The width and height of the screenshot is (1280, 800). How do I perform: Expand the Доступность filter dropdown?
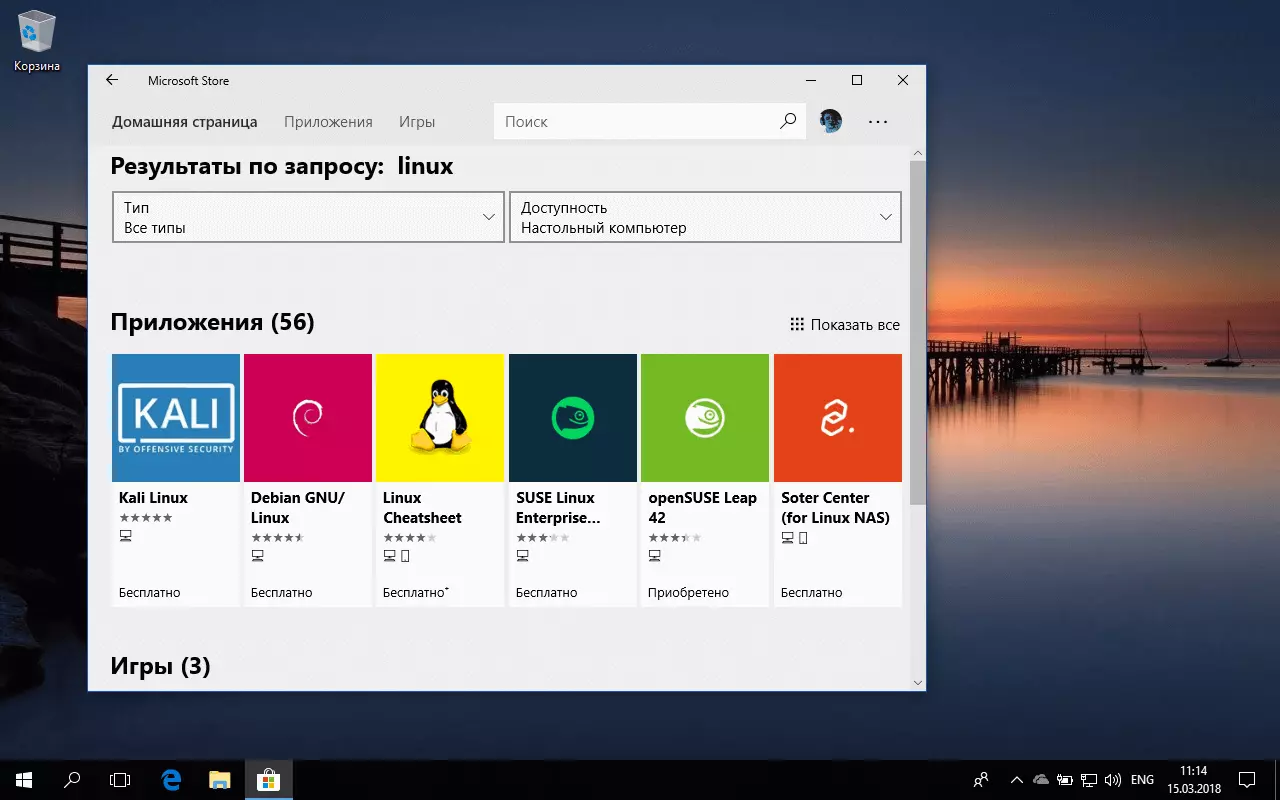click(x=706, y=217)
